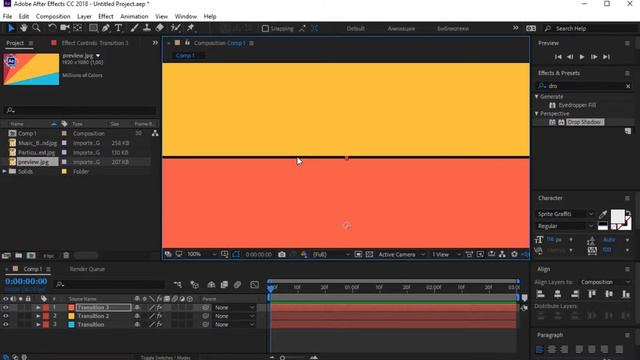Select the Horizontal Type tool
The width and height of the screenshot is (640, 360).
(118, 28)
